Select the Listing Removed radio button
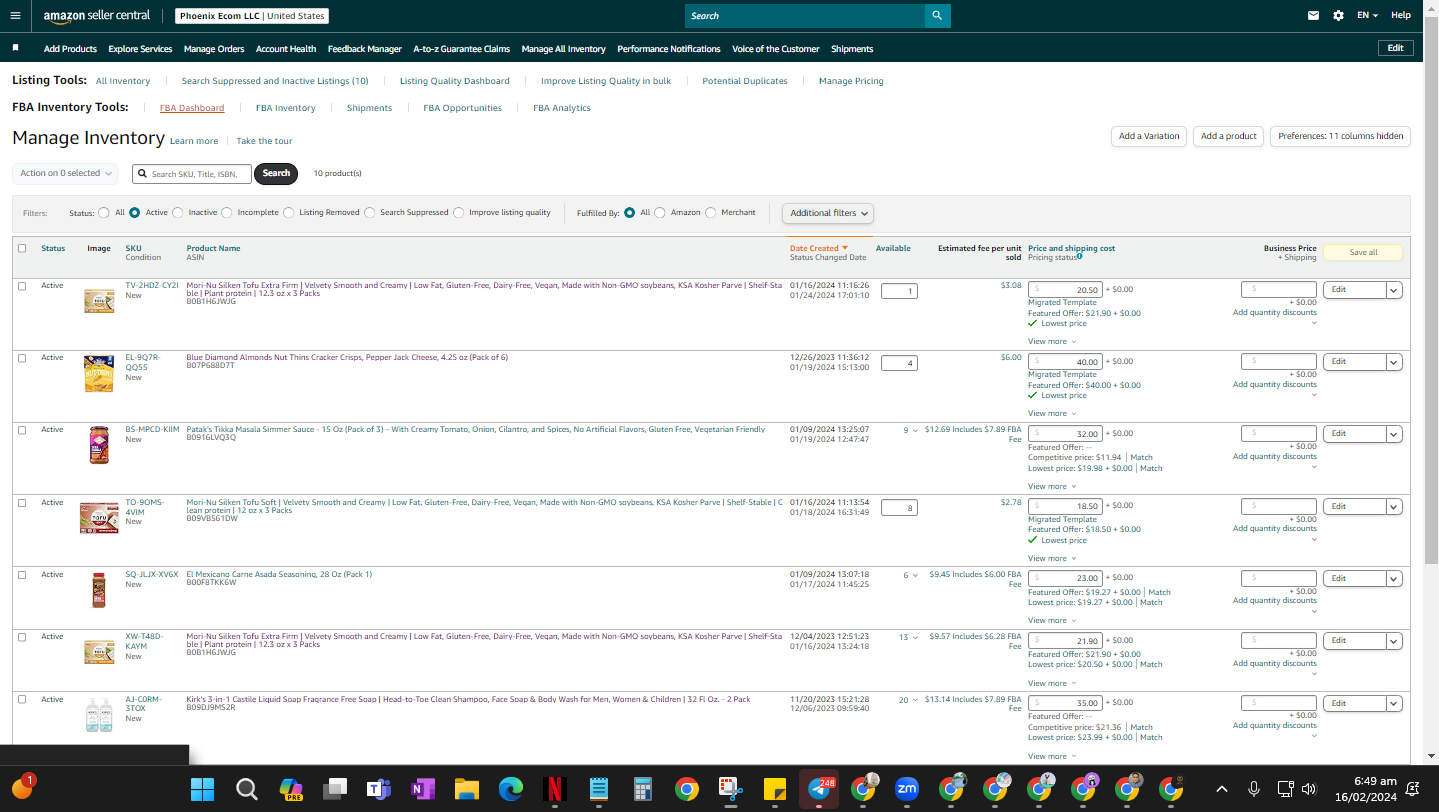This screenshot has width=1439, height=812. (289, 212)
